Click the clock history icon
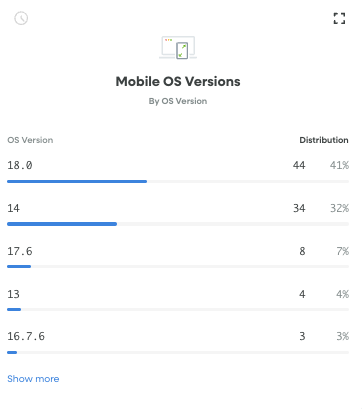The height and width of the screenshot is (409, 362). pyautogui.click(x=21, y=18)
